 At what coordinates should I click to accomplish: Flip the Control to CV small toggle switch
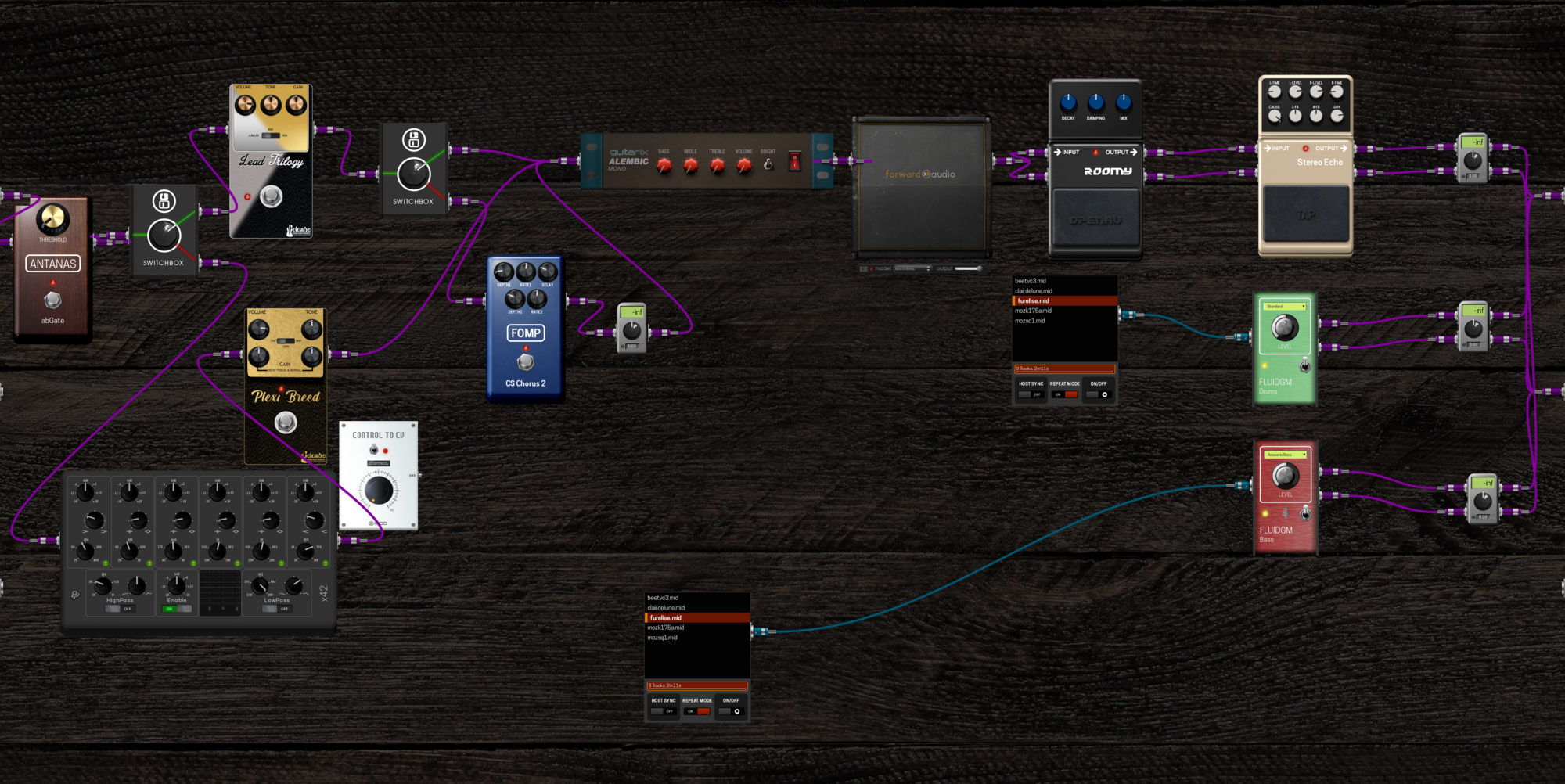tap(374, 450)
